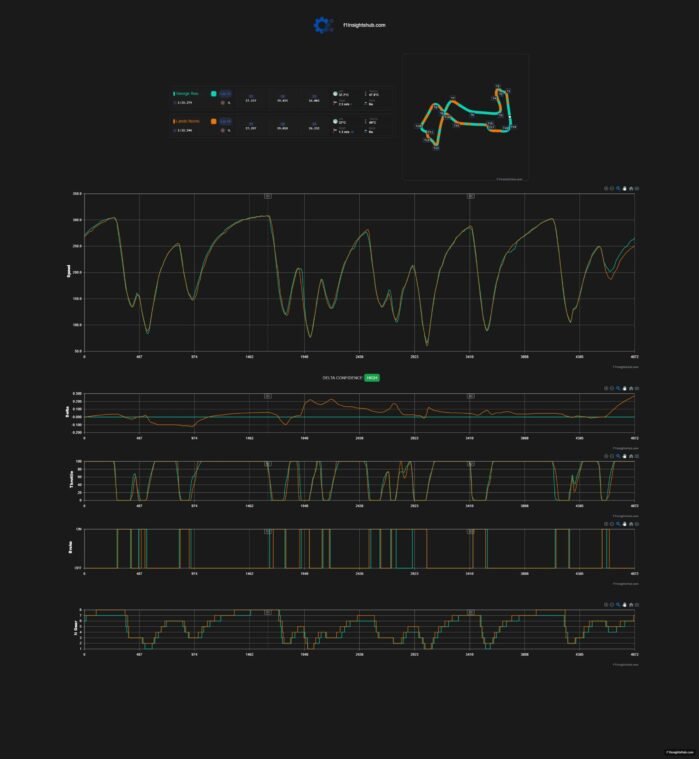
Task: Enable pan tool on Brake chart
Action: coord(624,524)
